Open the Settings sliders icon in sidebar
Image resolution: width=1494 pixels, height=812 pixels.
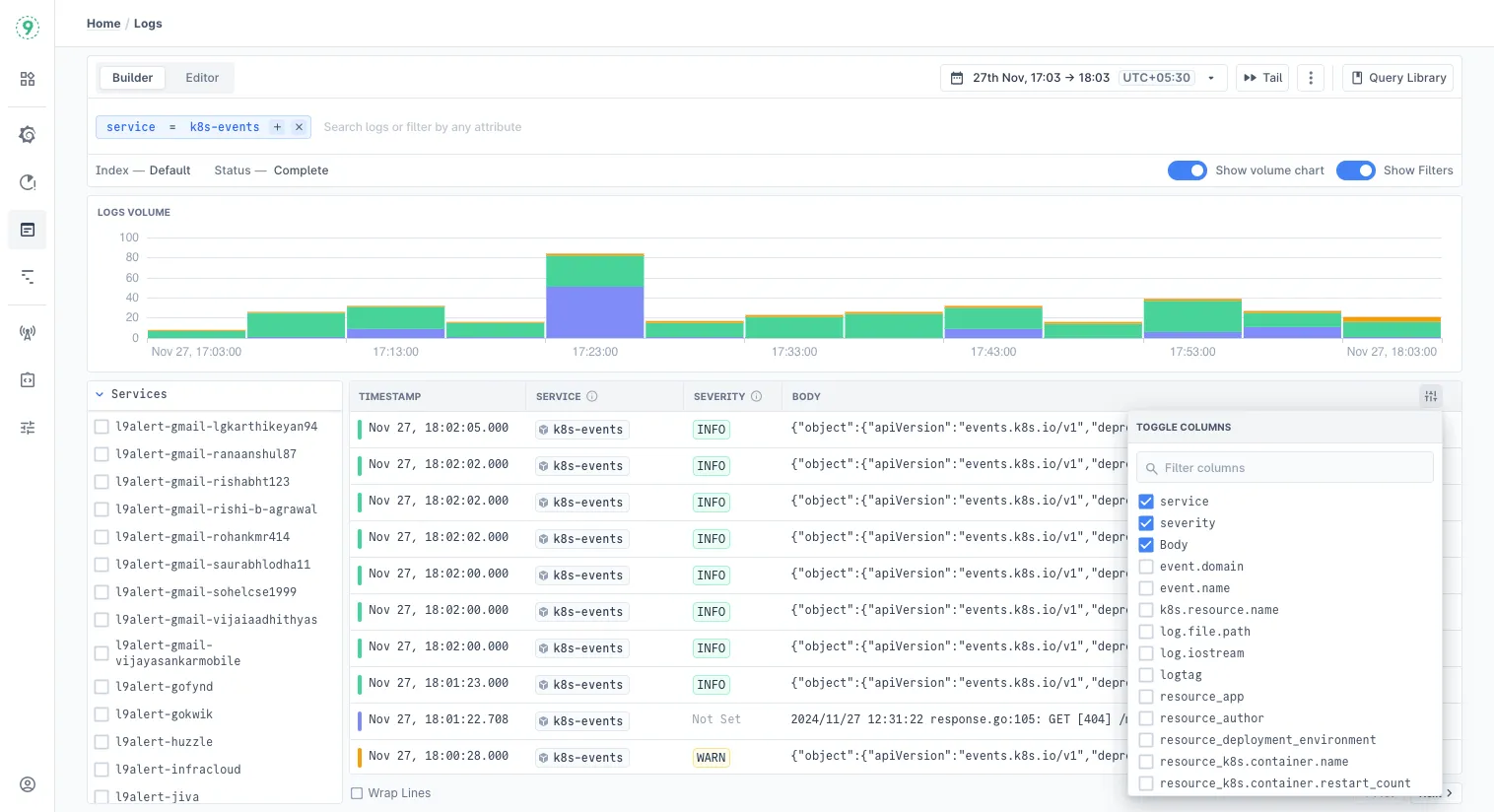pos(27,427)
